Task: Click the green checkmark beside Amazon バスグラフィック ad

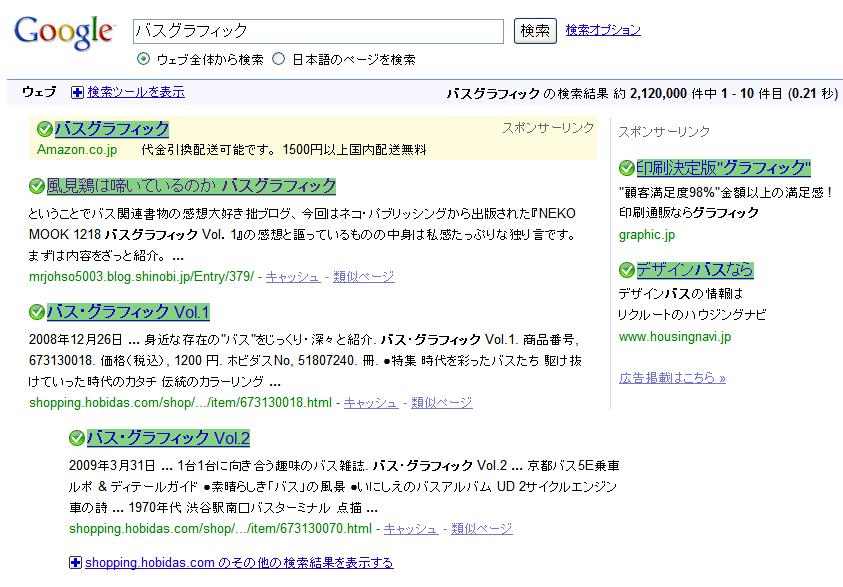Action: 45,129
